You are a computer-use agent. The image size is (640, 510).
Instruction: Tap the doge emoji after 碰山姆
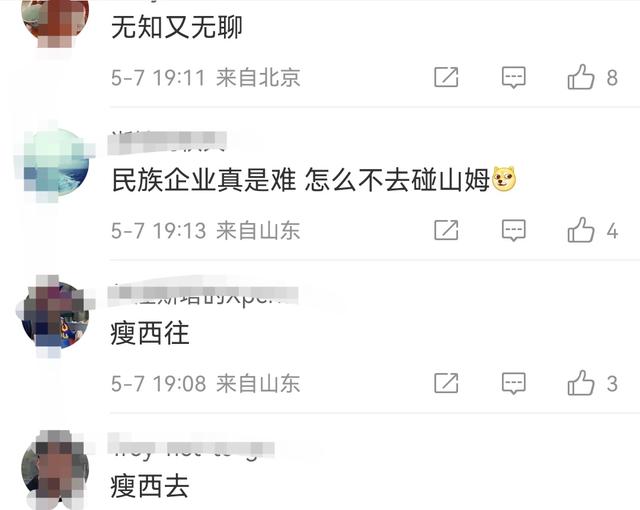point(504,179)
